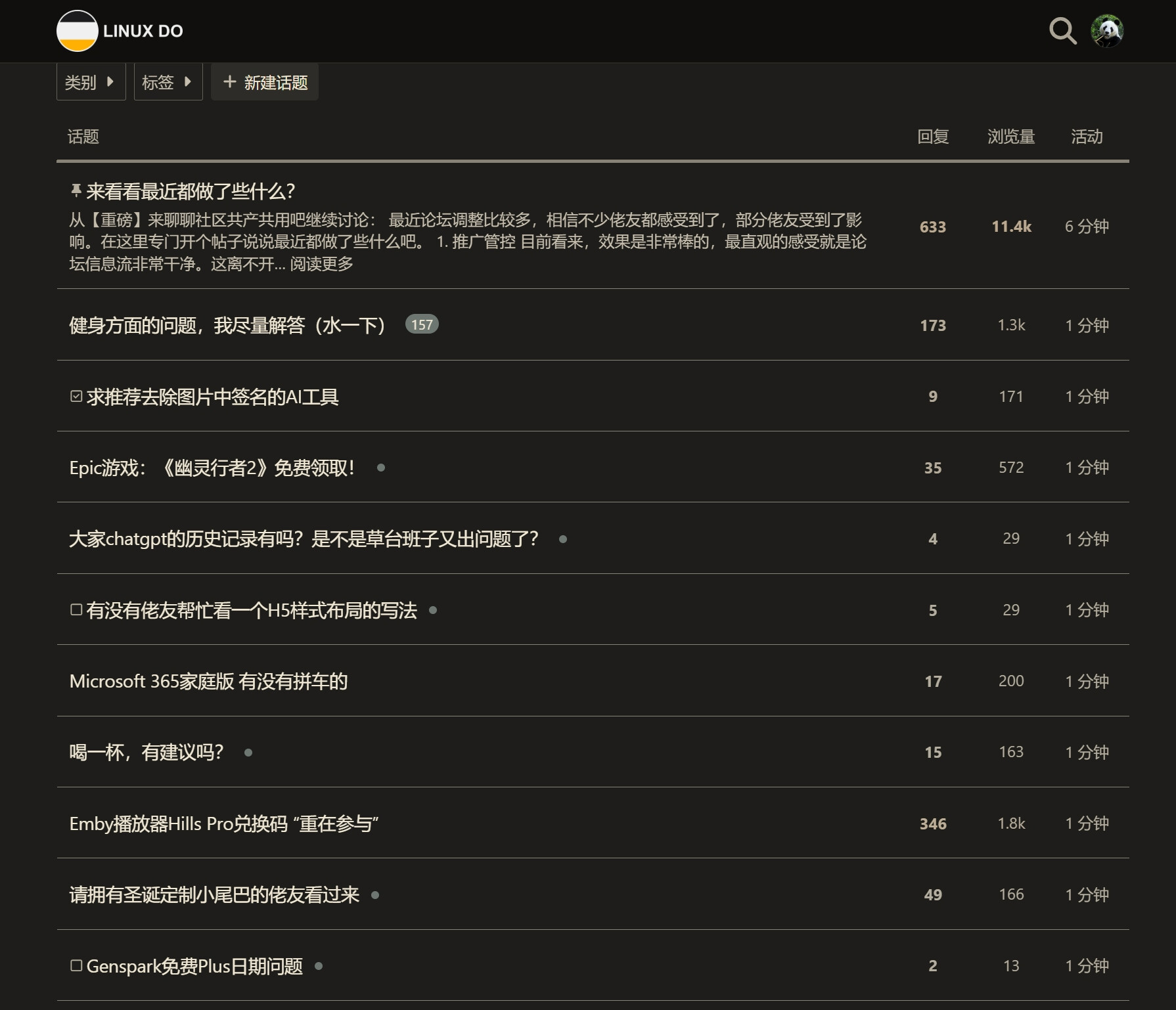Expand the 类别 category dropdown
The width and height of the screenshot is (1176, 1010).
pos(91,82)
